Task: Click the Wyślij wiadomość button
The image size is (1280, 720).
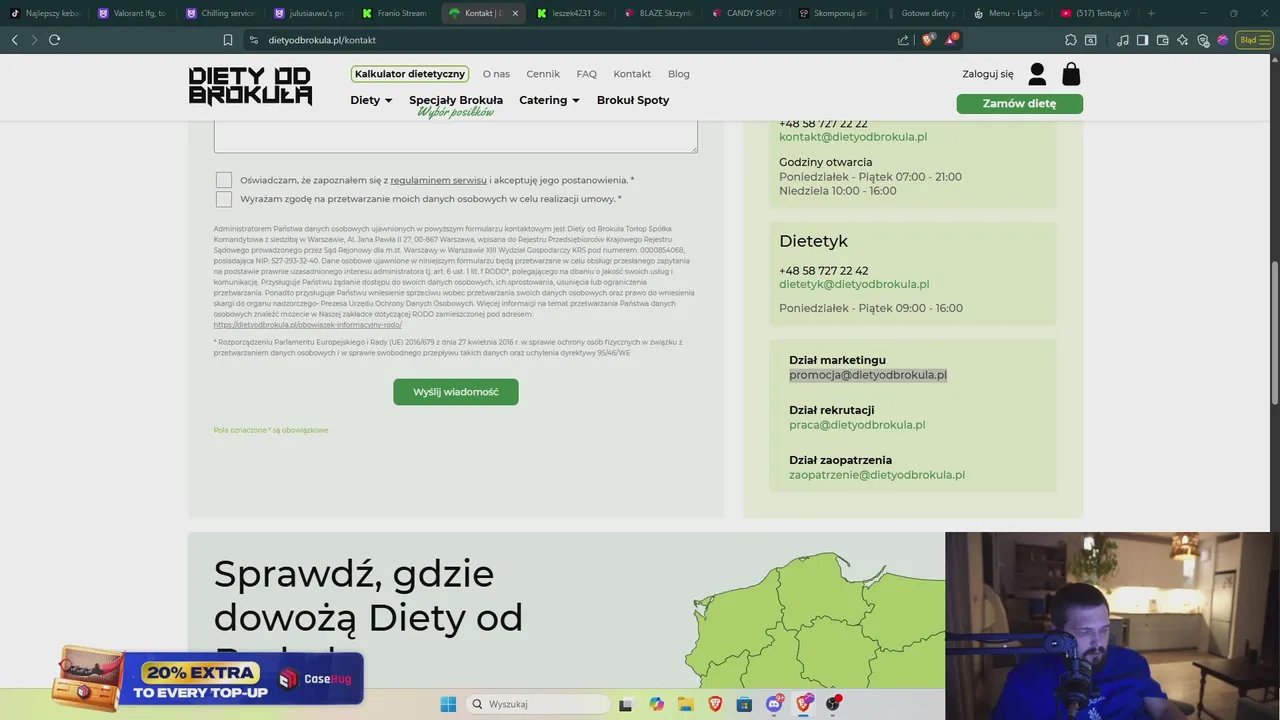Action: [x=456, y=391]
